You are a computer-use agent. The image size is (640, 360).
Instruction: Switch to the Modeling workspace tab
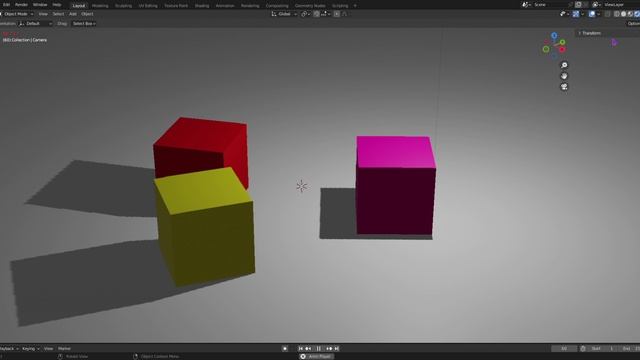tap(100, 6)
